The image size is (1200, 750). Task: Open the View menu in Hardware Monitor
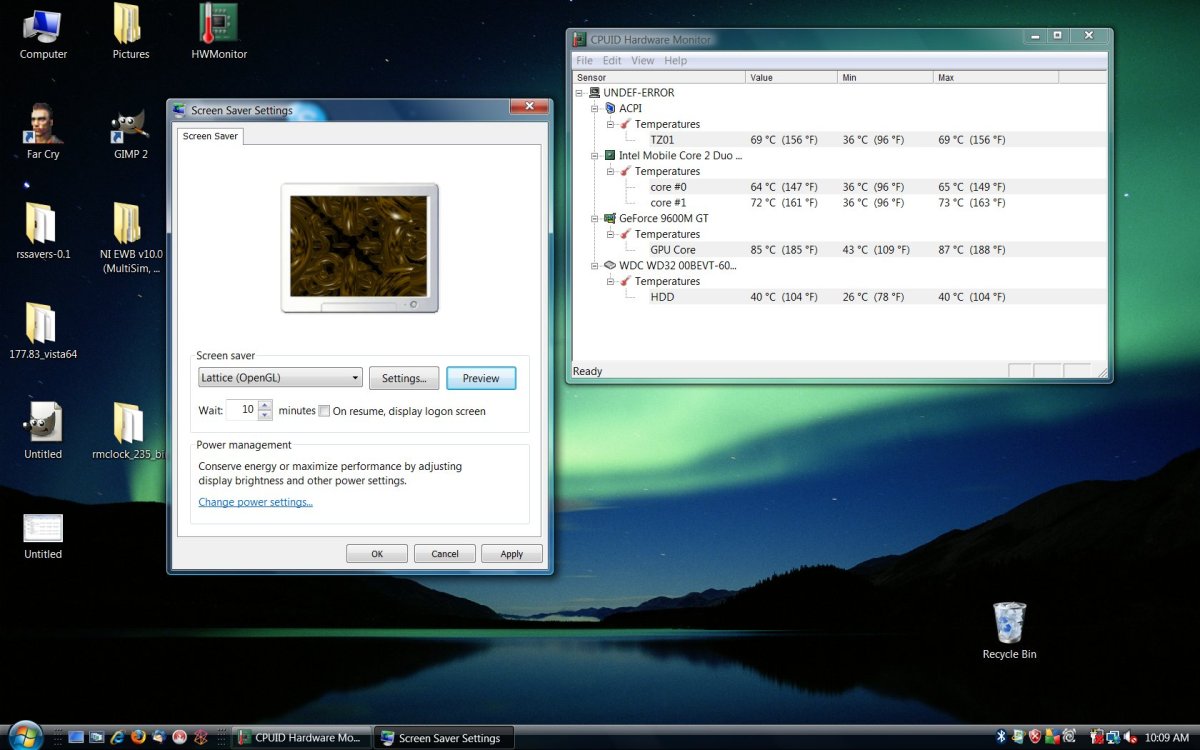click(643, 61)
